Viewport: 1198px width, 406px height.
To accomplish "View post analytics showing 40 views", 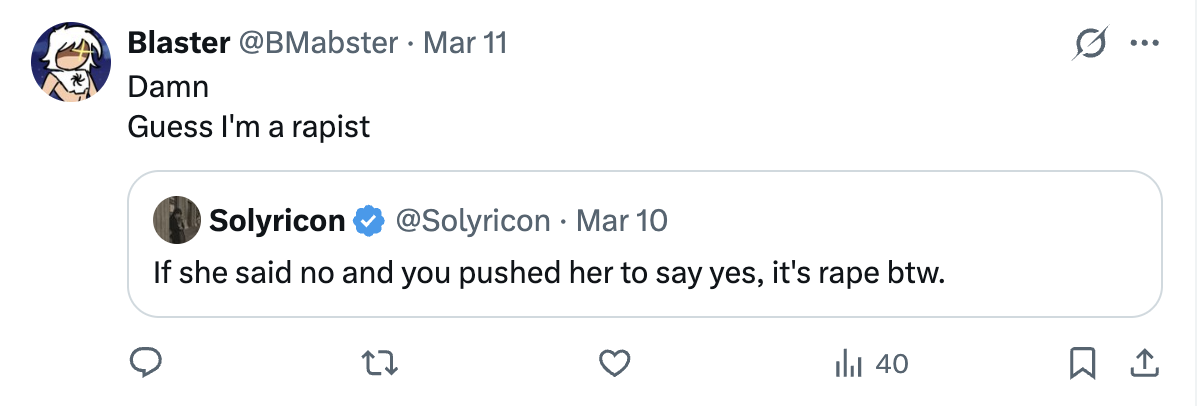I will (871, 364).
